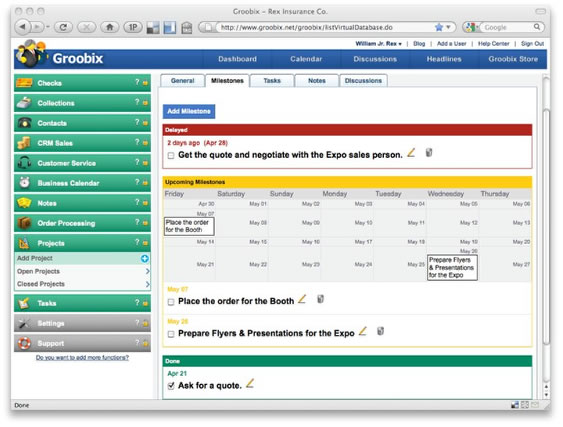Click the Google search field in the browser
The image size is (563, 427).
(x=508, y=27)
